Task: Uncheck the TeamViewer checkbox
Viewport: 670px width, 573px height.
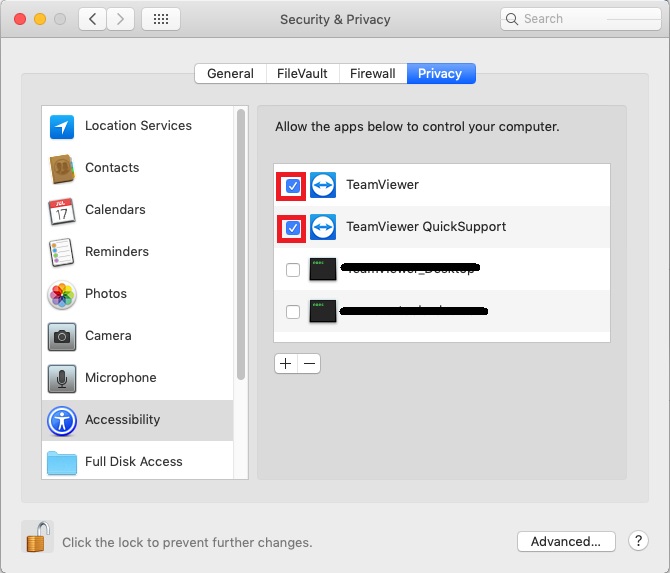Action: [x=293, y=185]
